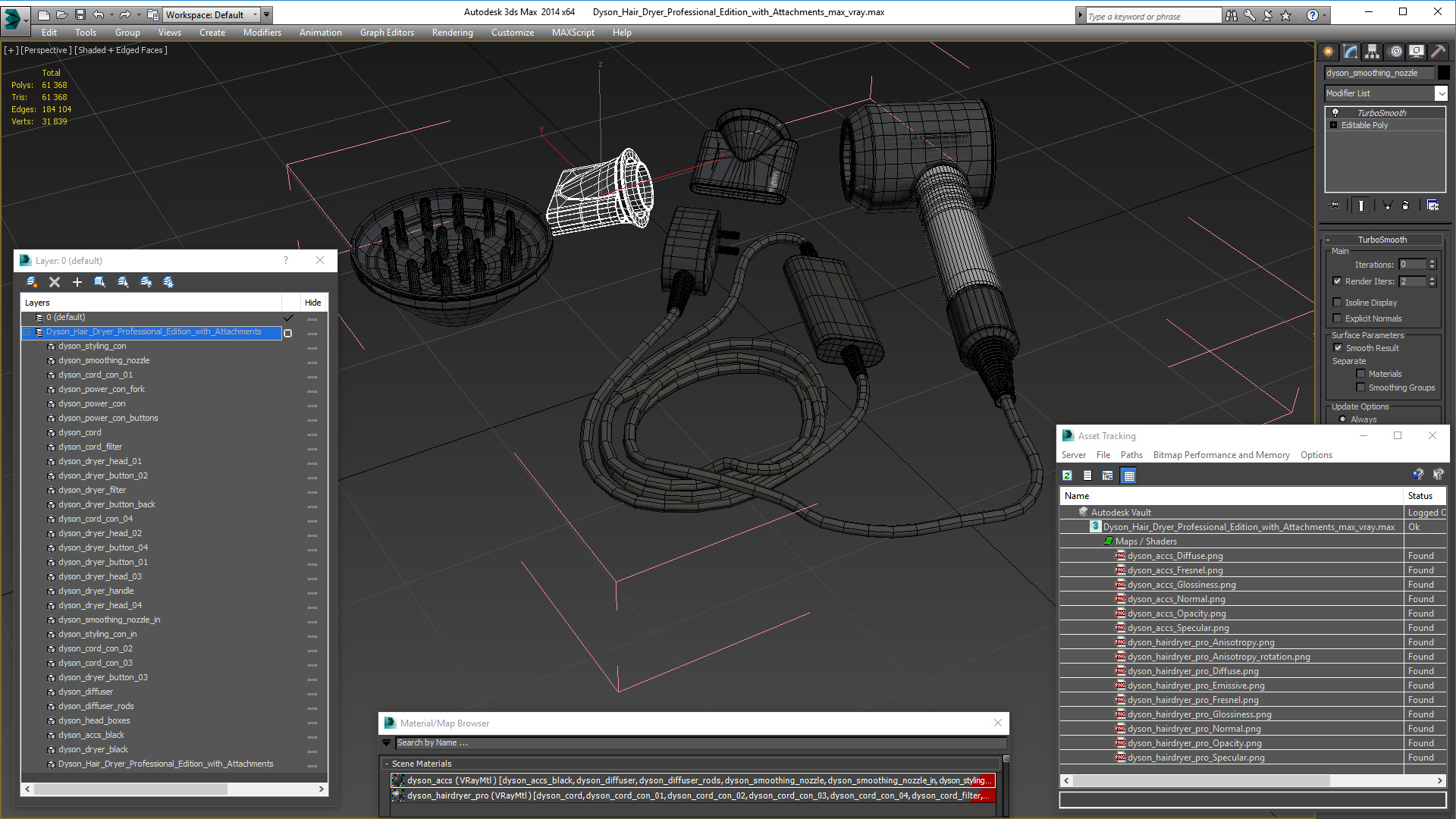This screenshot has height=819, width=1456.
Task: Click the Status column header in Asset Tracking
Action: click(x=1425, y=496)
